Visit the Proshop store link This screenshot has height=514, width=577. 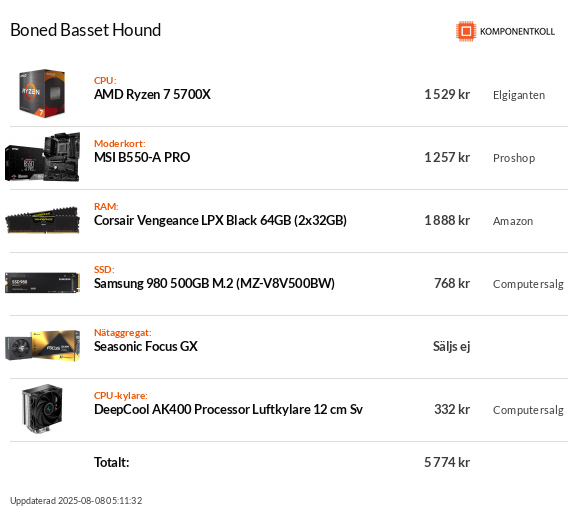pos(514,158)
